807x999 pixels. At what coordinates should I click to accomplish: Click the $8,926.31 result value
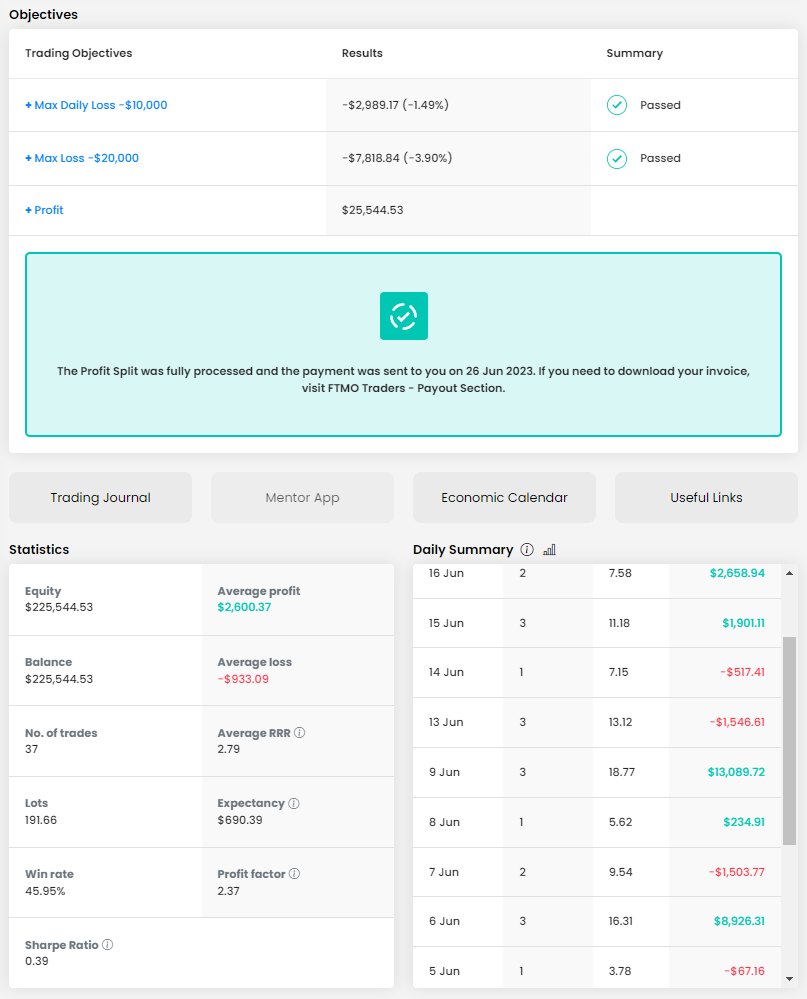[x=739, y=921]
